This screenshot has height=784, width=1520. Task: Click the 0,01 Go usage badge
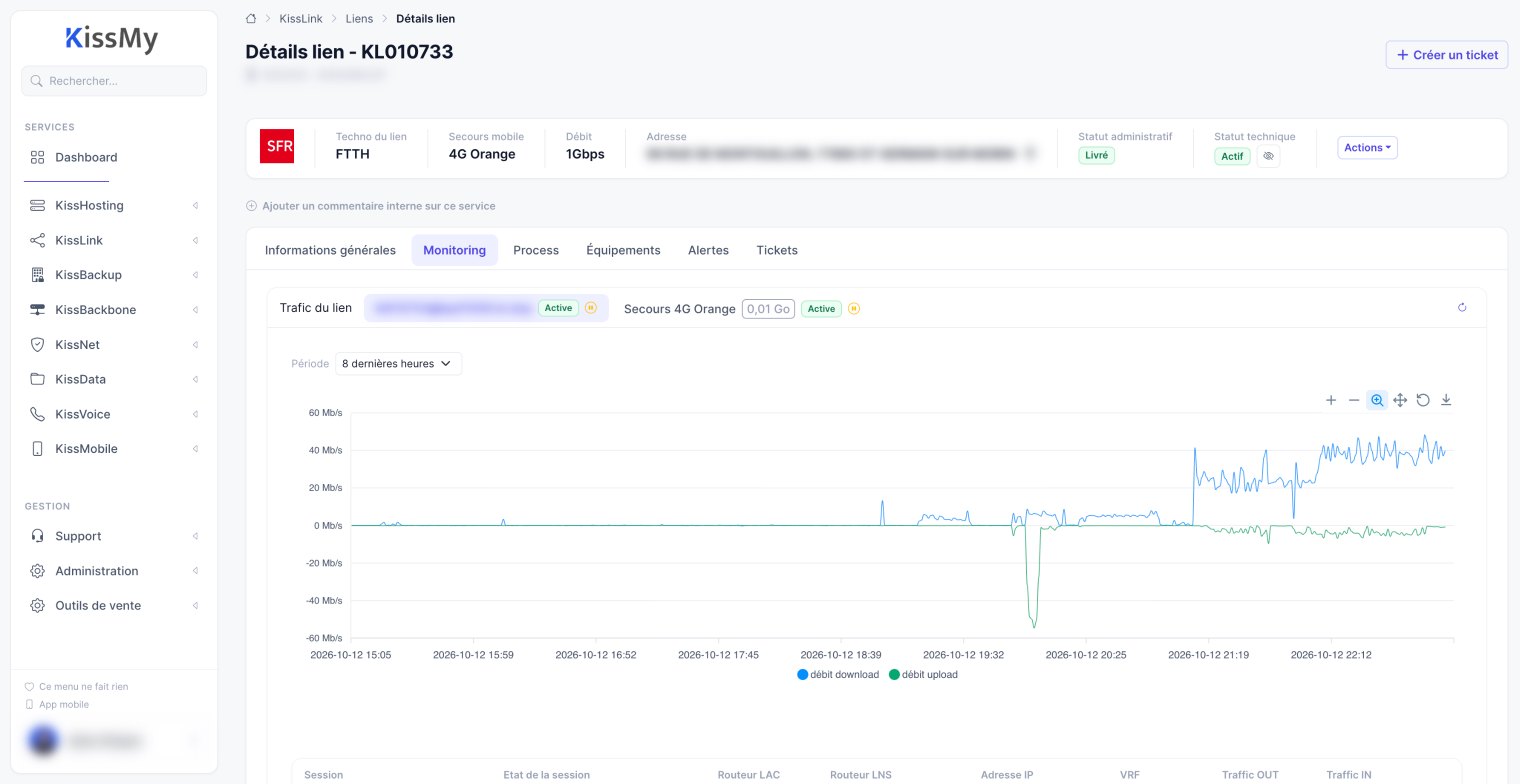pyautogui.click(x=768, y=309)
